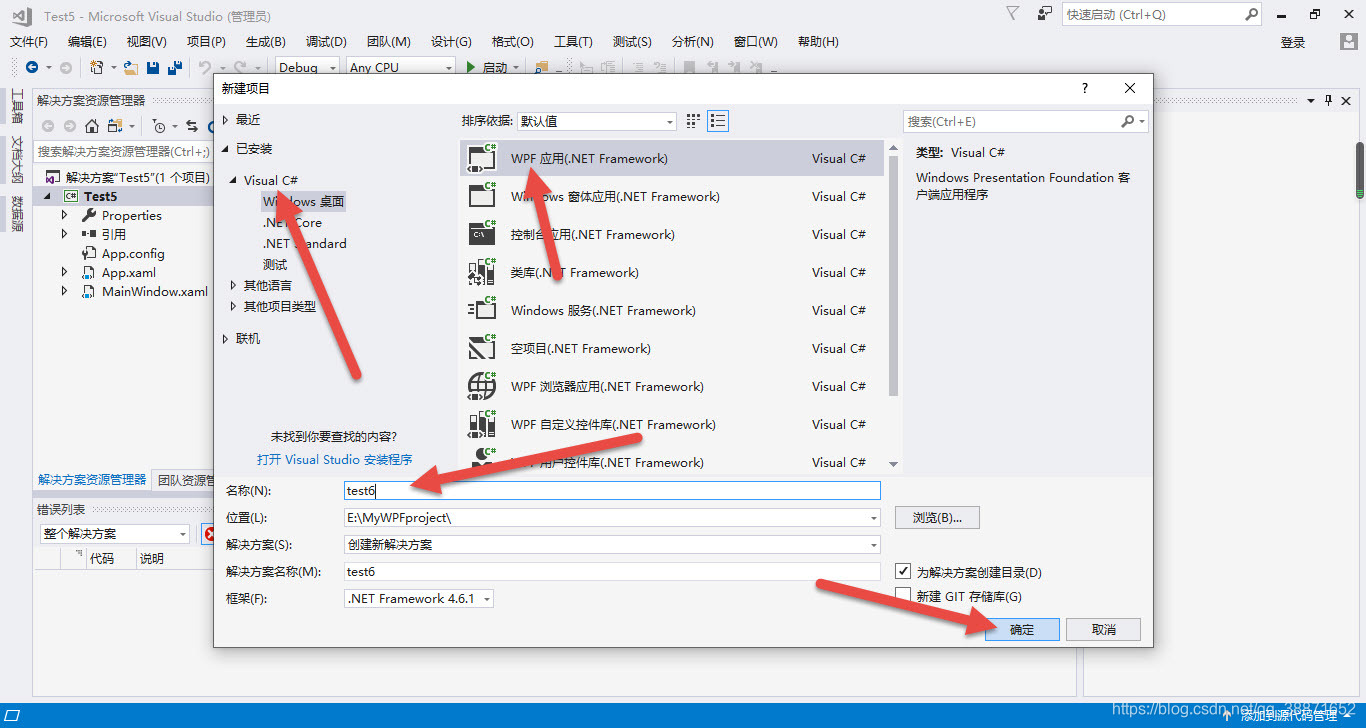Open the 视图(V) menu

147,42
